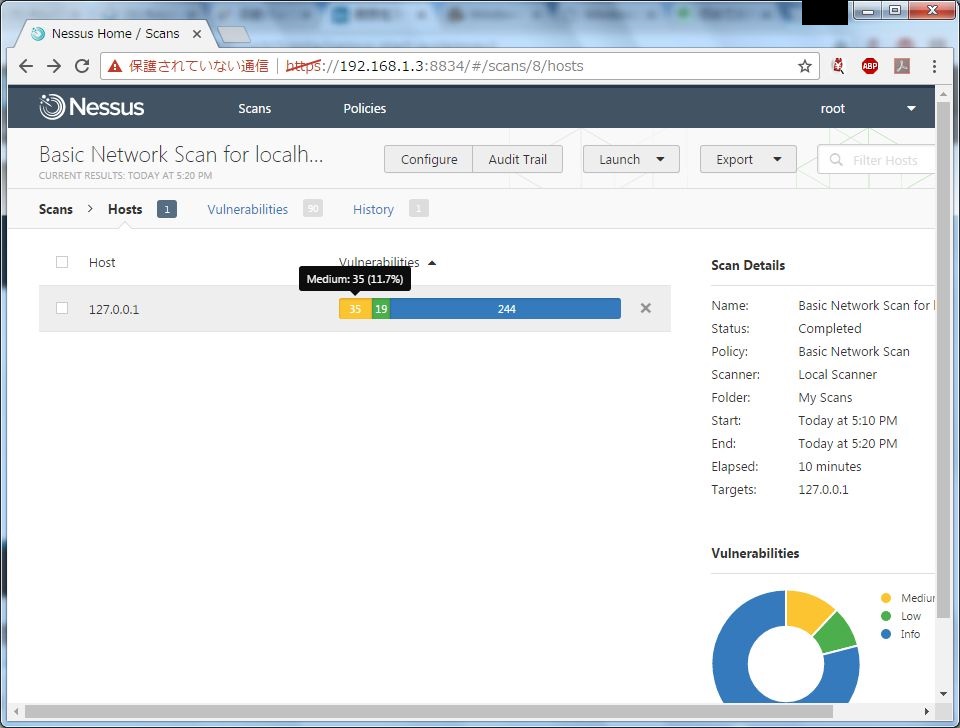Click the green Low donut chart segment
960x728 pixels.
tap(837, 634)
